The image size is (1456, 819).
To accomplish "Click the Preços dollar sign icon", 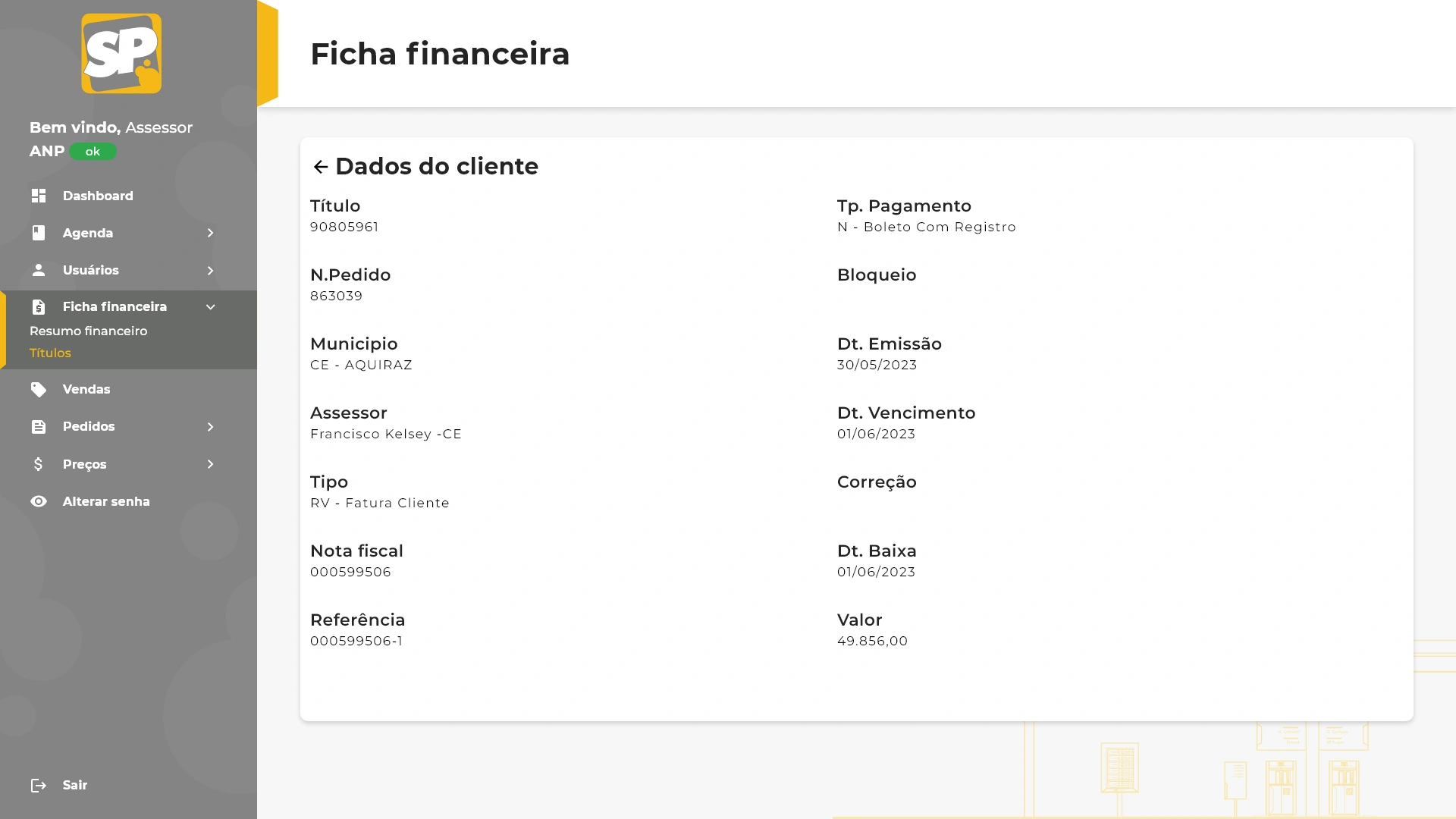I will point(39,464).
